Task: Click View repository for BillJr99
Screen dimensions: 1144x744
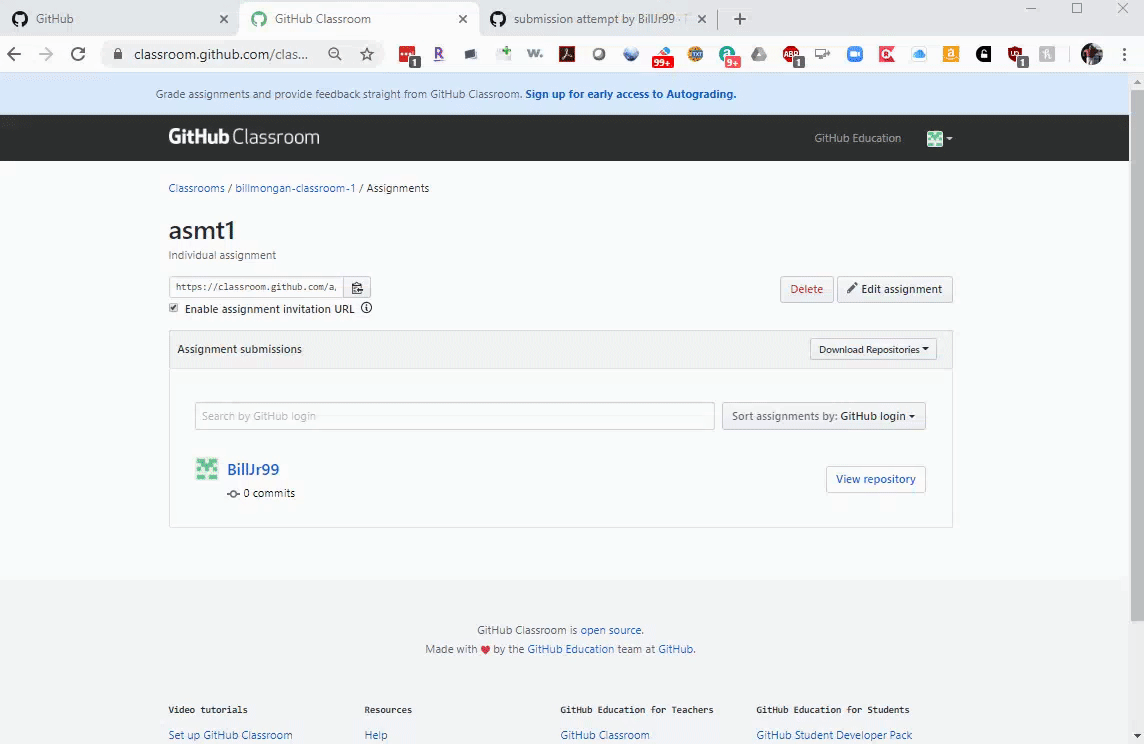Action: click(876, 479)
